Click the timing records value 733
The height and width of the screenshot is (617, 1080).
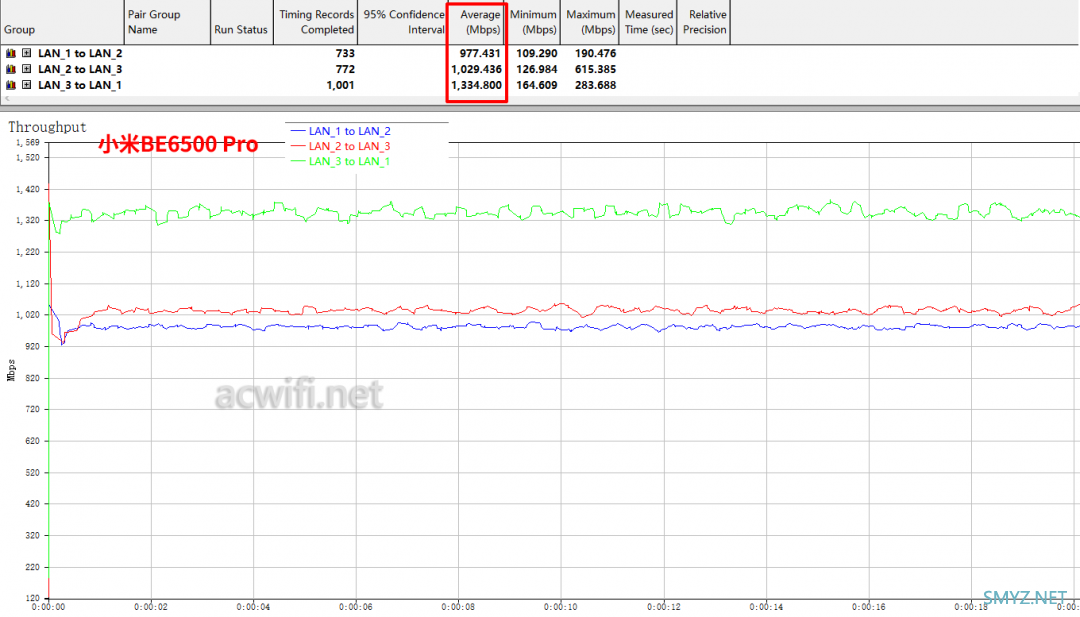click(x=345, y=53)
